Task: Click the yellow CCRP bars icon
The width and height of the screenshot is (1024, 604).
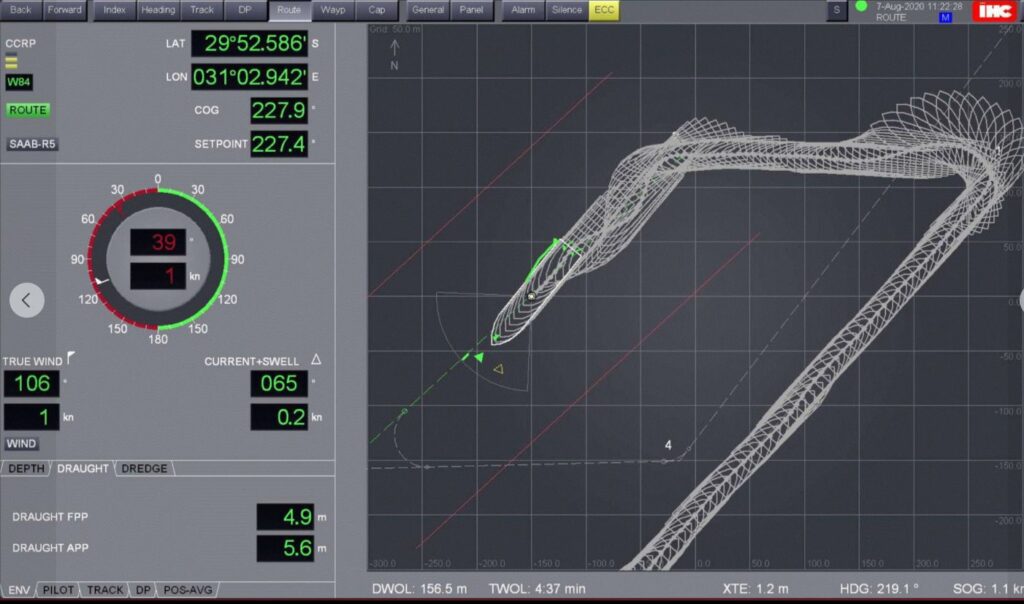Action: coord(12,61)
